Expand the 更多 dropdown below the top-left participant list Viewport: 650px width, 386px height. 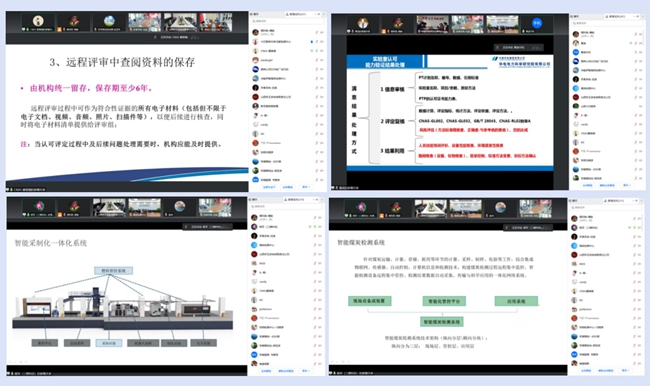[306, 187]
